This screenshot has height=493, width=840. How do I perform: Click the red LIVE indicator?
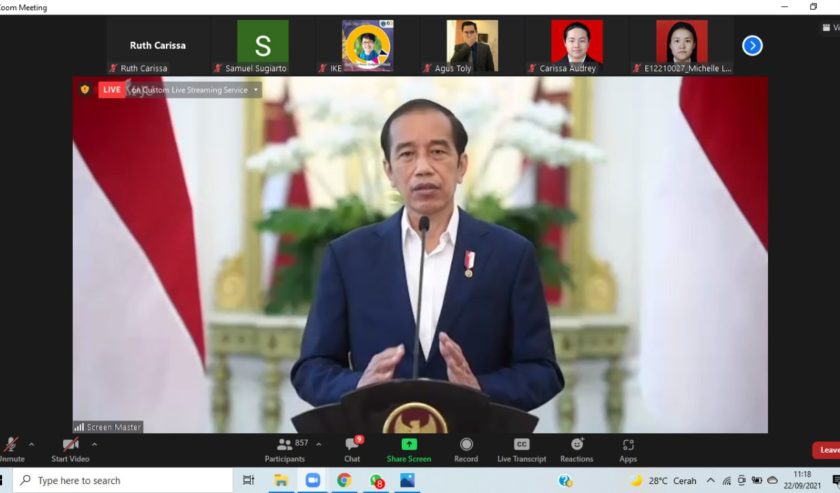click(111, 90)
